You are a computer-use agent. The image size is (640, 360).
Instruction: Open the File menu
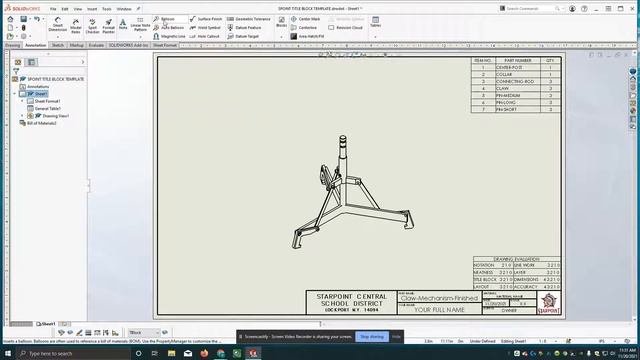53,9
